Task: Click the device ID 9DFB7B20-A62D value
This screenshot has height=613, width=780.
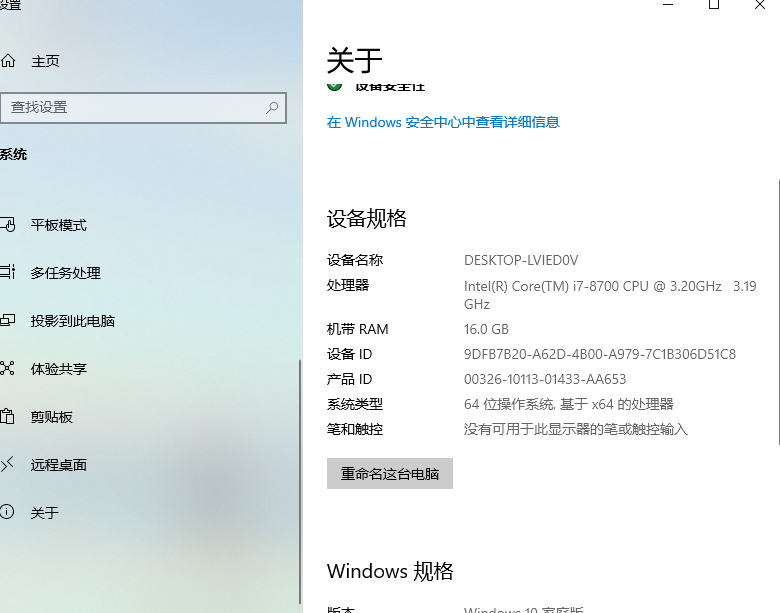Action: 600,354
